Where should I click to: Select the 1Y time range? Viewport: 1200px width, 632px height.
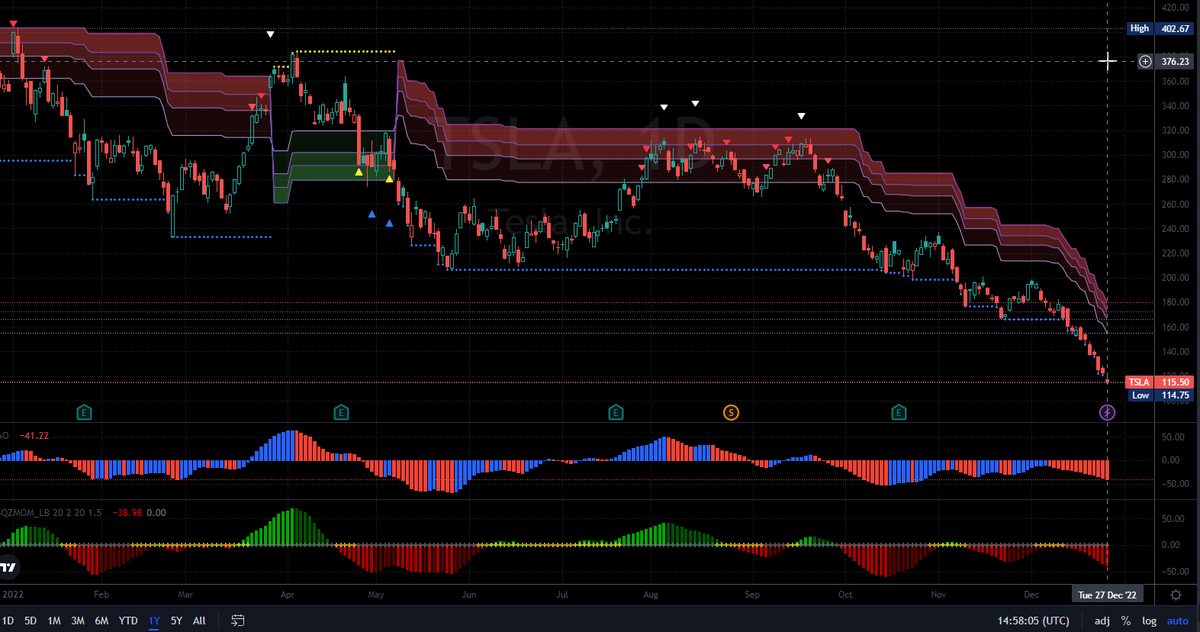click(x=154, y=620)
